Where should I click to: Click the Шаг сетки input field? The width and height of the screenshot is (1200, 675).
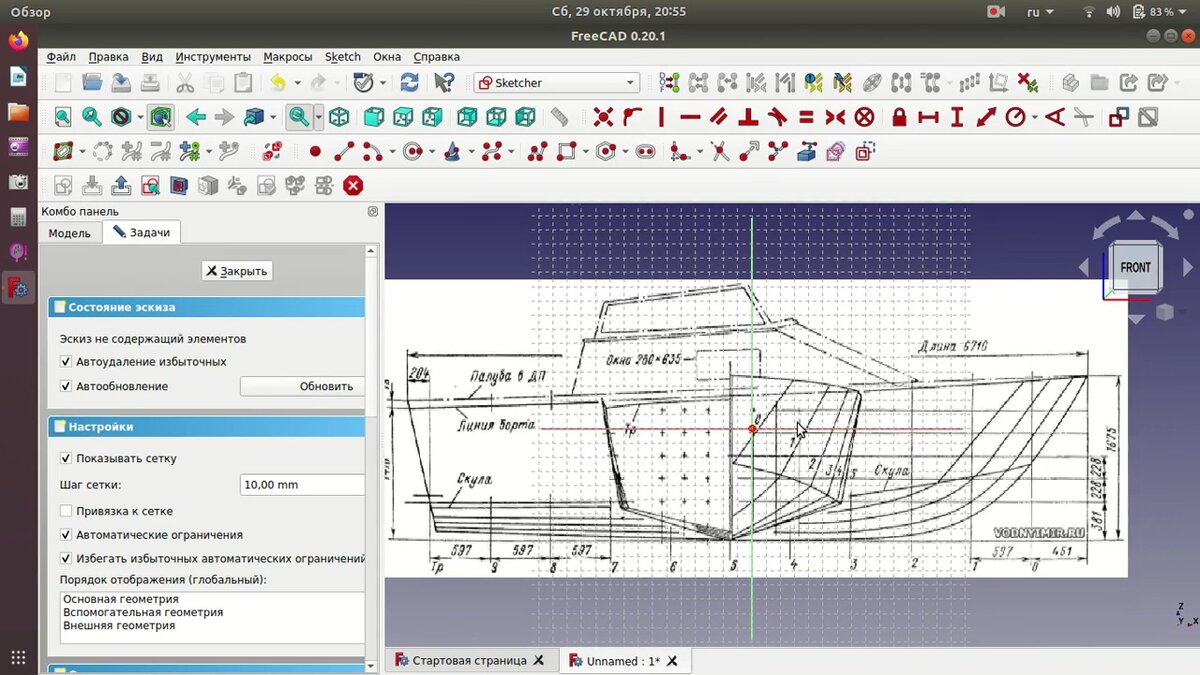point(302,485)
